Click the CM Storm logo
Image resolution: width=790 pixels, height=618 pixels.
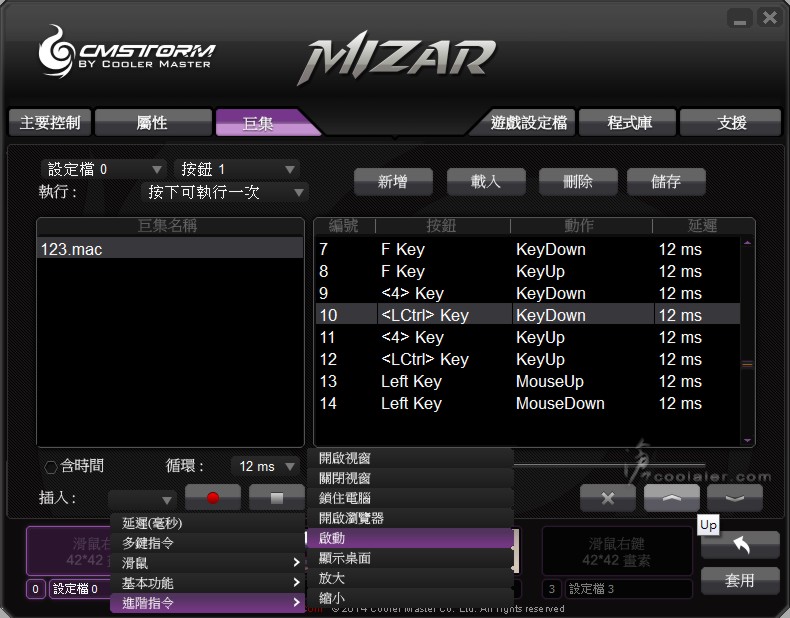click(x=126, y=52)
